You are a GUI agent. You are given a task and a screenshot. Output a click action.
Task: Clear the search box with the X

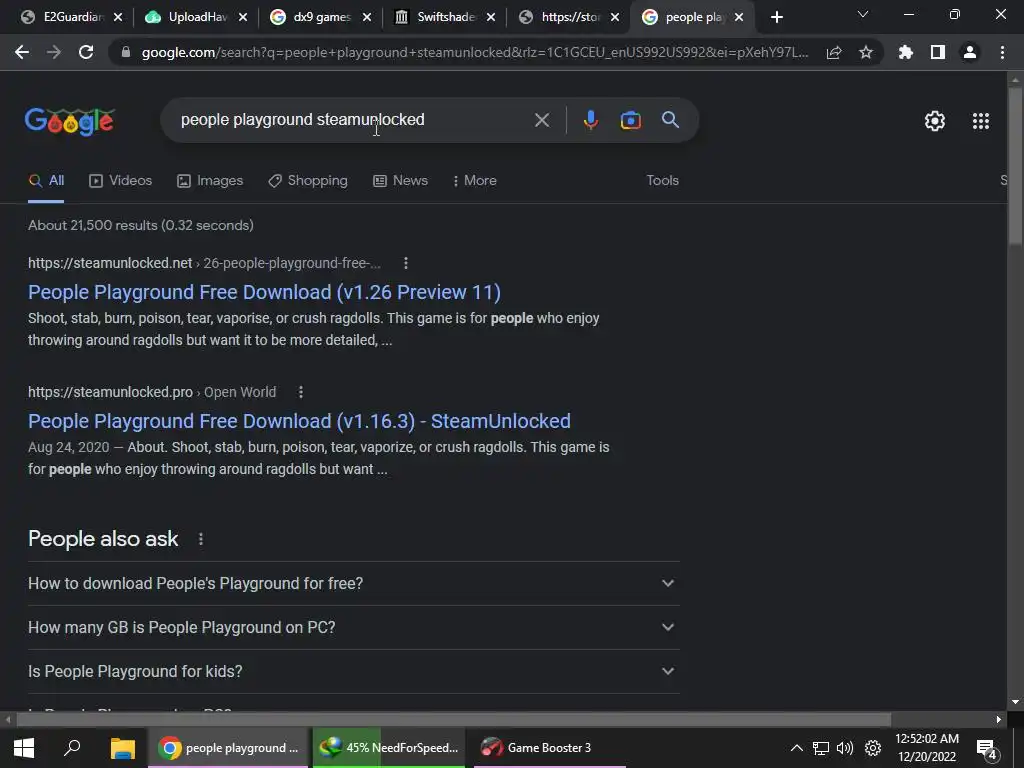(x=542, y=120)
